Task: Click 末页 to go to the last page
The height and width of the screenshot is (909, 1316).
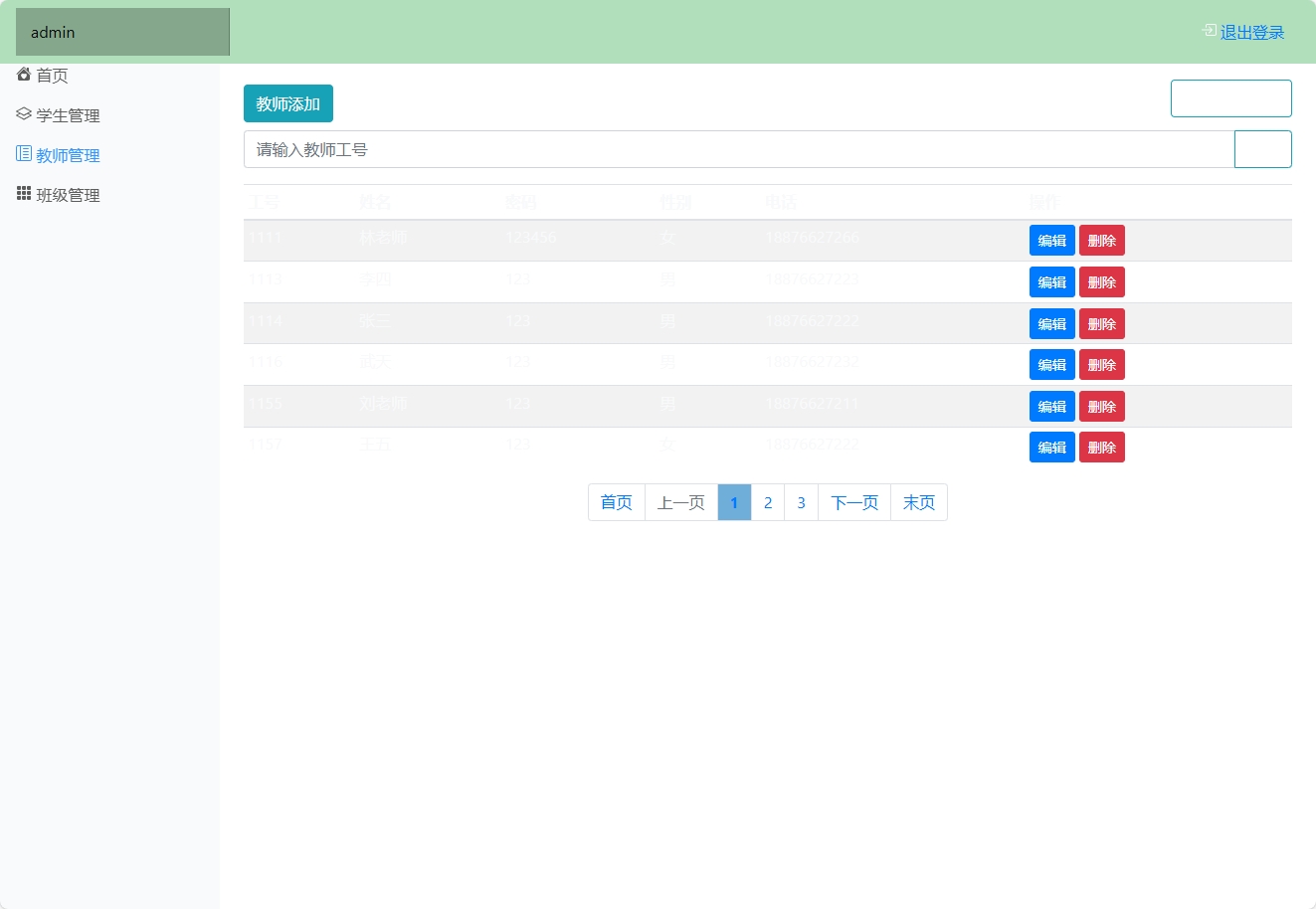Action: coord(917,502)
